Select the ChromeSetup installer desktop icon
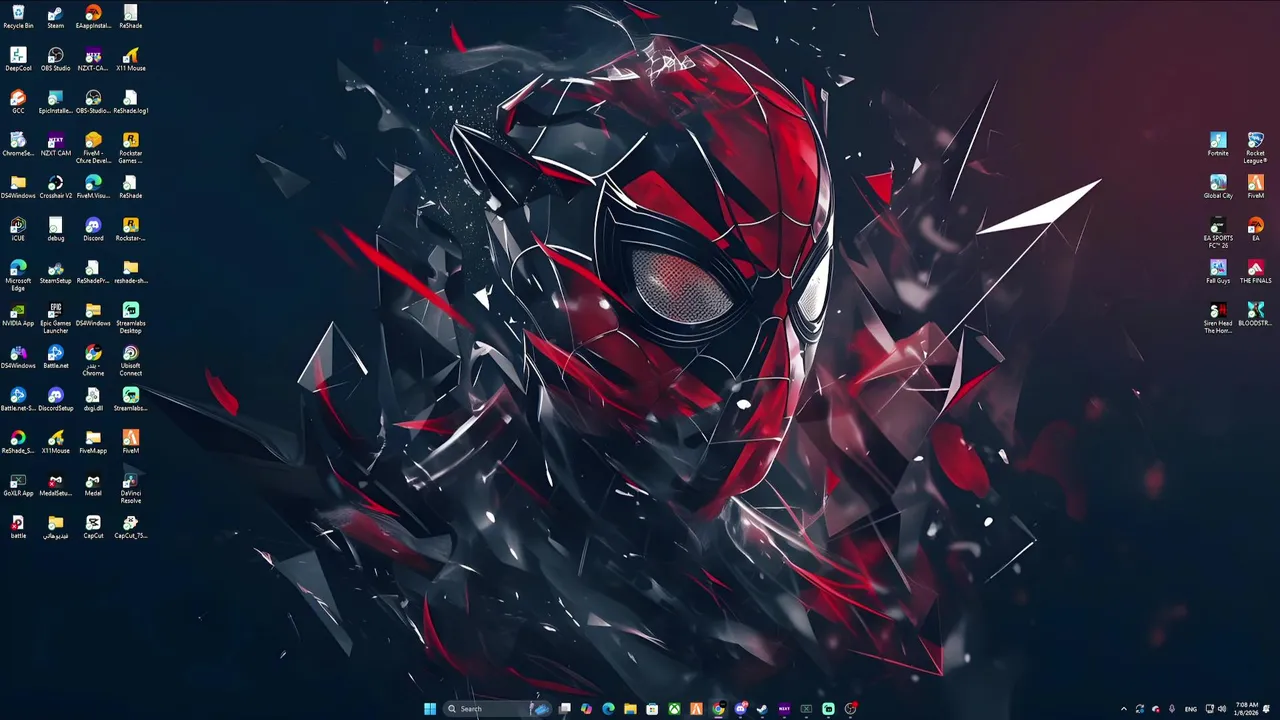 18,144
